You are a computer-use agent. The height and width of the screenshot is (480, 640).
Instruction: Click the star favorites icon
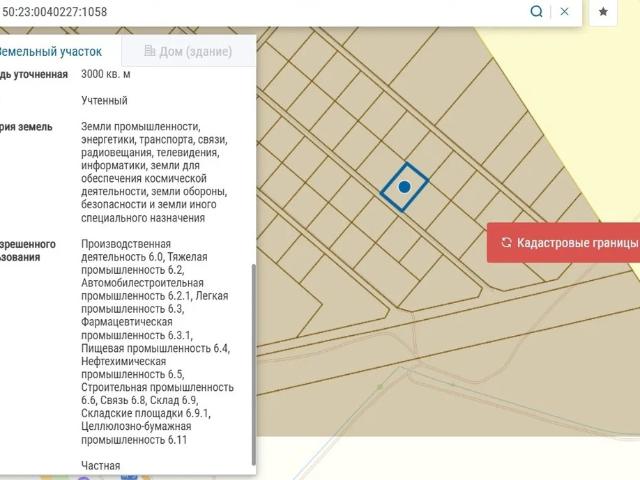603,11
